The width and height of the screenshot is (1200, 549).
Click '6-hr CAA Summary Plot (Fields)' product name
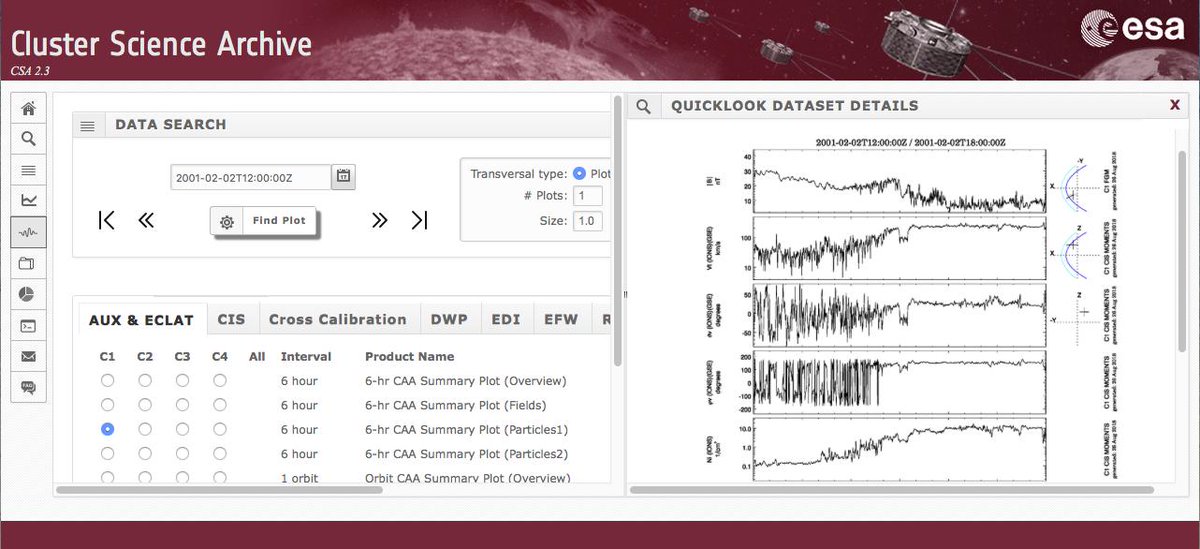point(455,405)
